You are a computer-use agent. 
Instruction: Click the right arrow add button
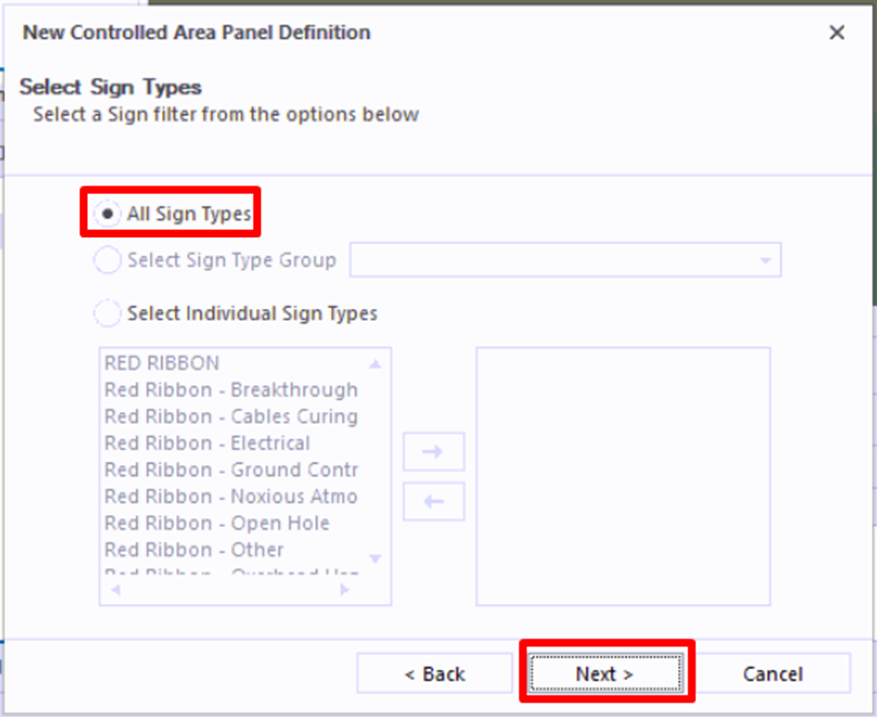[x=433, y=452]
